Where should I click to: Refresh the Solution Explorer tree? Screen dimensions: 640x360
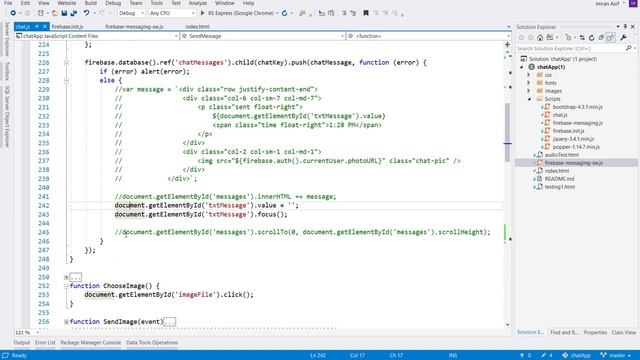(x=591, y=38)
